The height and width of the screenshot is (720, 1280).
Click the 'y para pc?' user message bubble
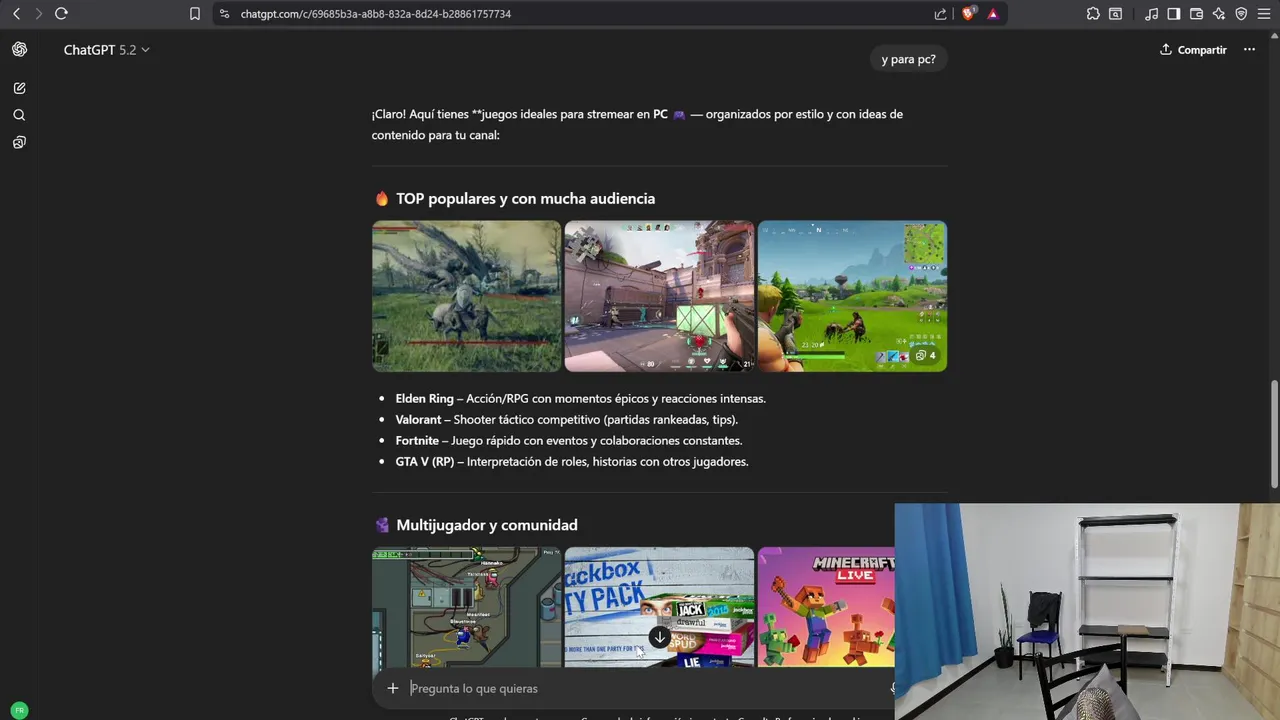pyautogui.click(x=908, y=59)
